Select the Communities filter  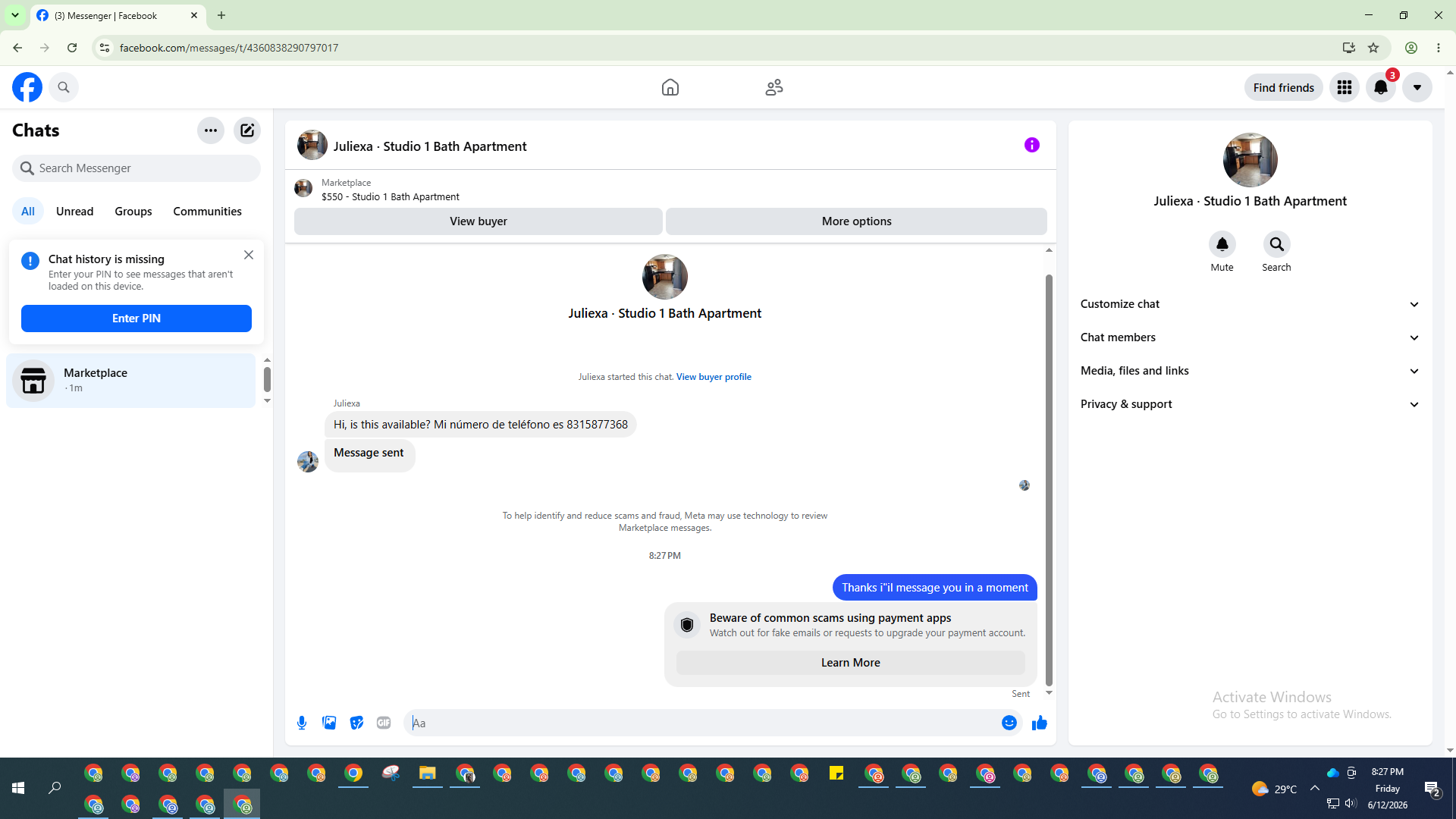207,212
